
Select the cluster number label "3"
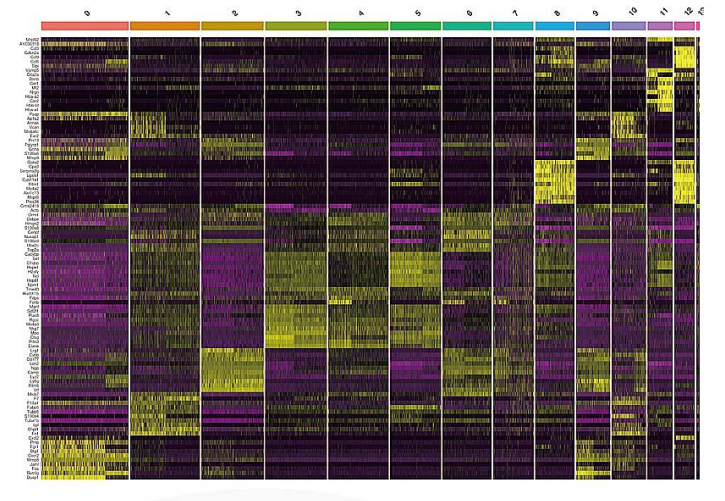click(x=298, y=12)
